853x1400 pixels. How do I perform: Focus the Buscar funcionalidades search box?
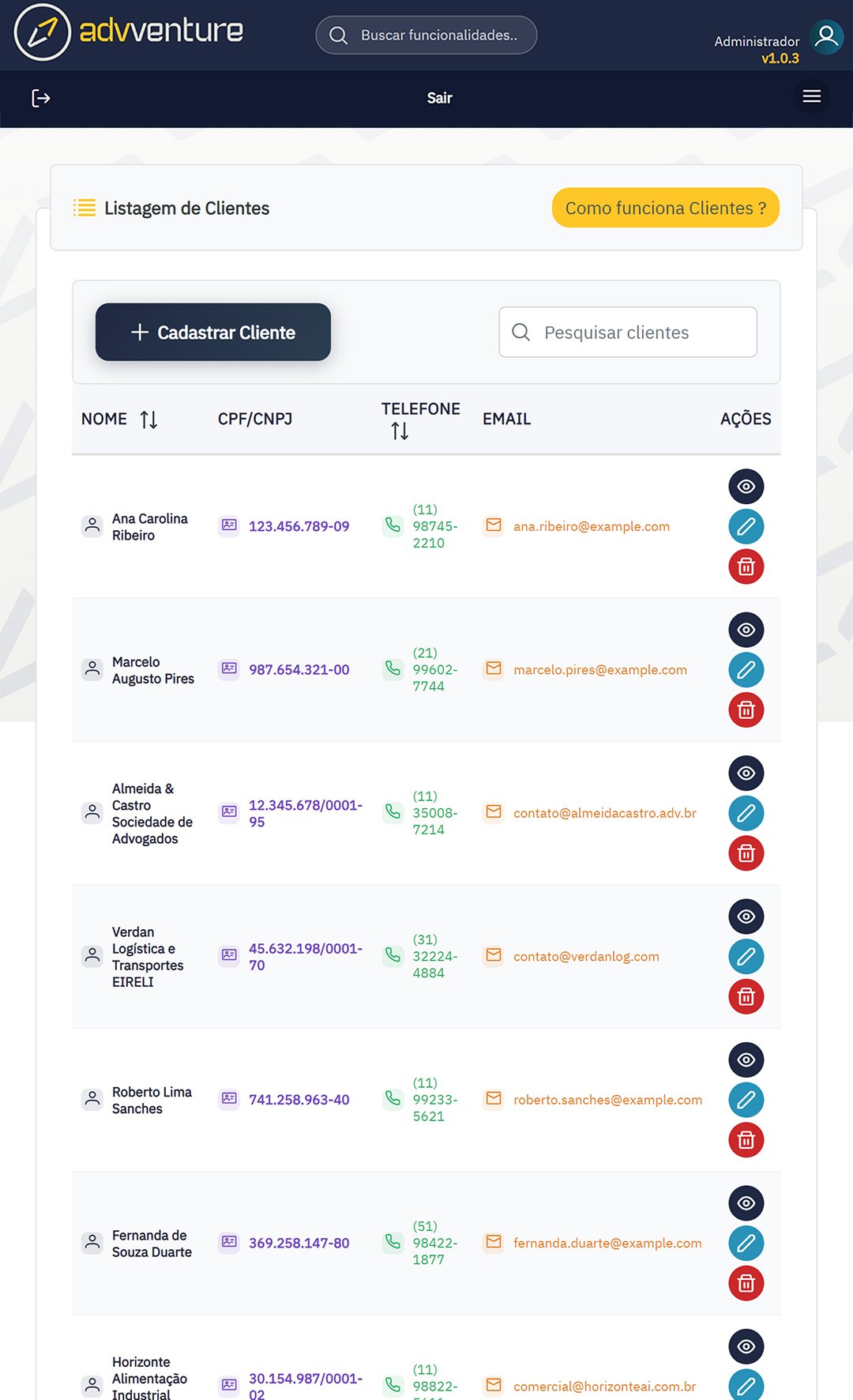pyautogui.click(x=438, y=36)
